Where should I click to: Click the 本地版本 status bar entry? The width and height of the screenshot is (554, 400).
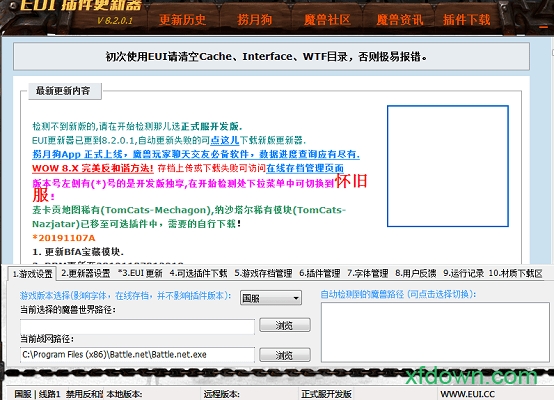pyautogui.click(x=124, y=394)
